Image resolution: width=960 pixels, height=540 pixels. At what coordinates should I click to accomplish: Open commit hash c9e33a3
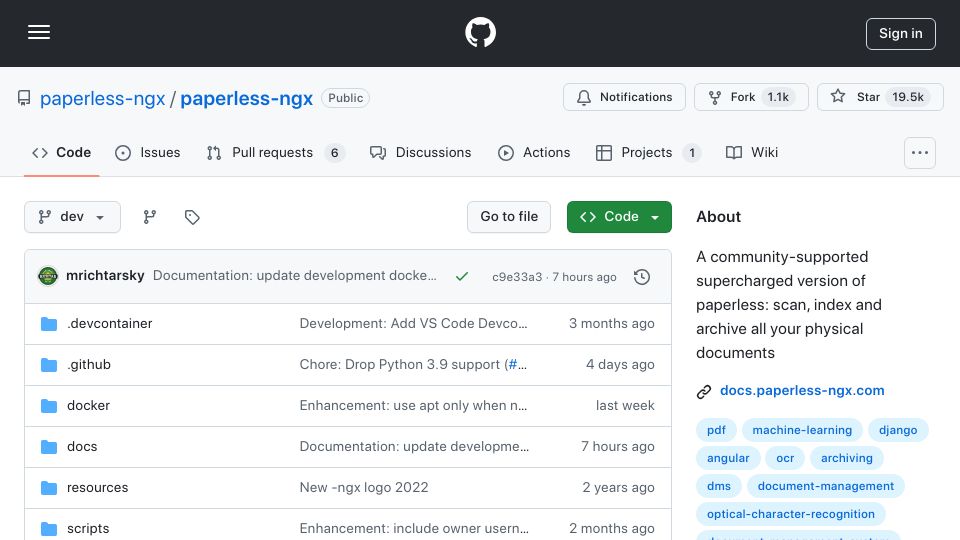click(x=517, y=277)
